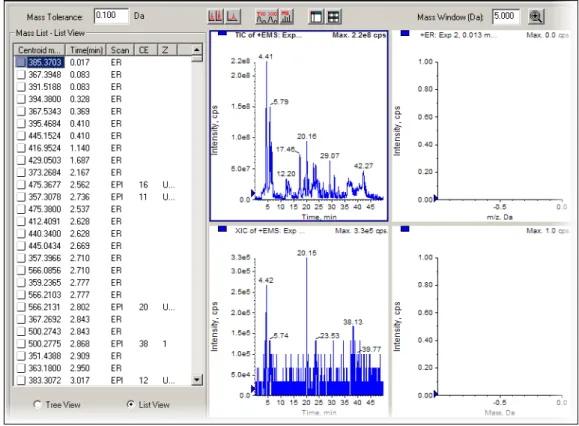
Task: Click blue square marker in XIC pane header
Action: (x=222, y=229)
